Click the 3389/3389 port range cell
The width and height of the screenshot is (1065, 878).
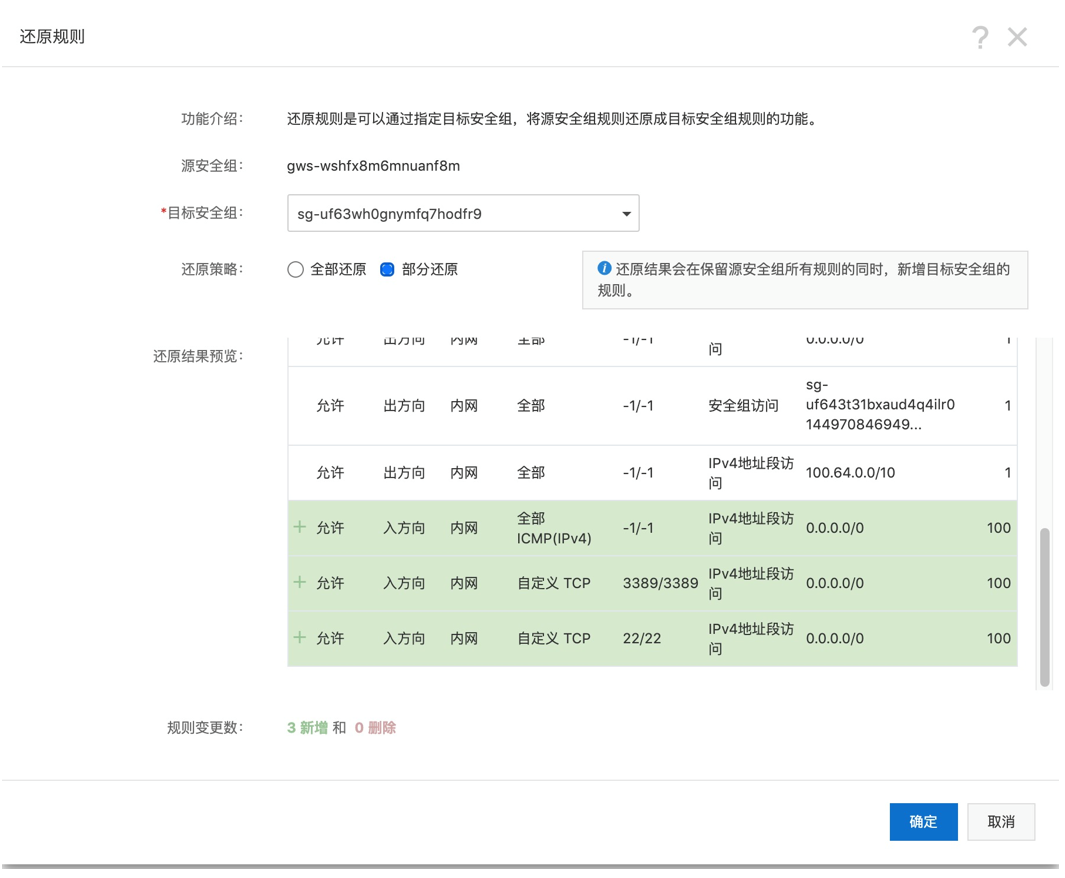click(x=660, y=583)
